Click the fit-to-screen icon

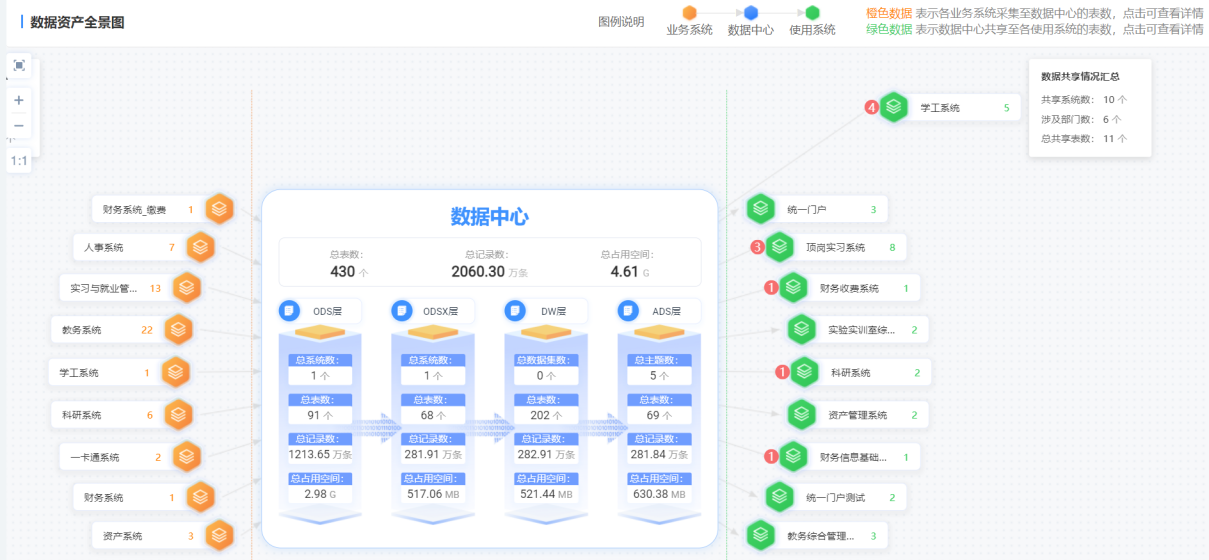coord(19,66)
